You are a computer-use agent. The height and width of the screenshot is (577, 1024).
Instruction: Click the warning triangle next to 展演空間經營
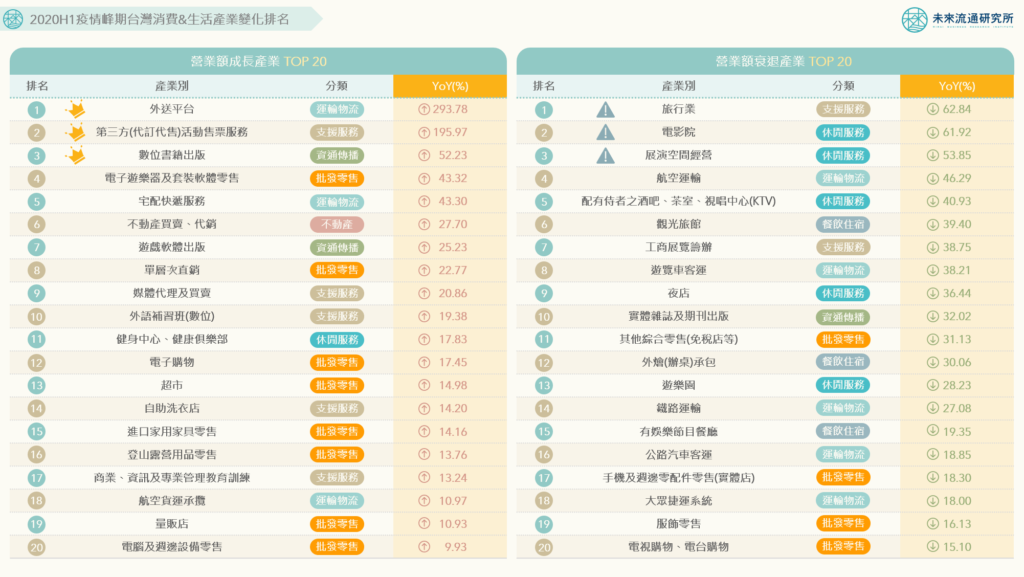(605, 155)
